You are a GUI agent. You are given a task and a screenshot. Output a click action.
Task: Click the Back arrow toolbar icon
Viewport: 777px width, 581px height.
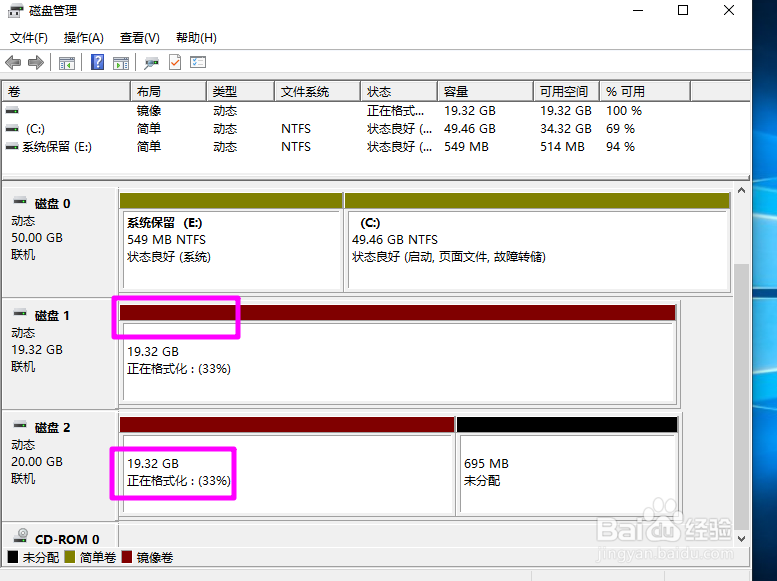point(13,62)
